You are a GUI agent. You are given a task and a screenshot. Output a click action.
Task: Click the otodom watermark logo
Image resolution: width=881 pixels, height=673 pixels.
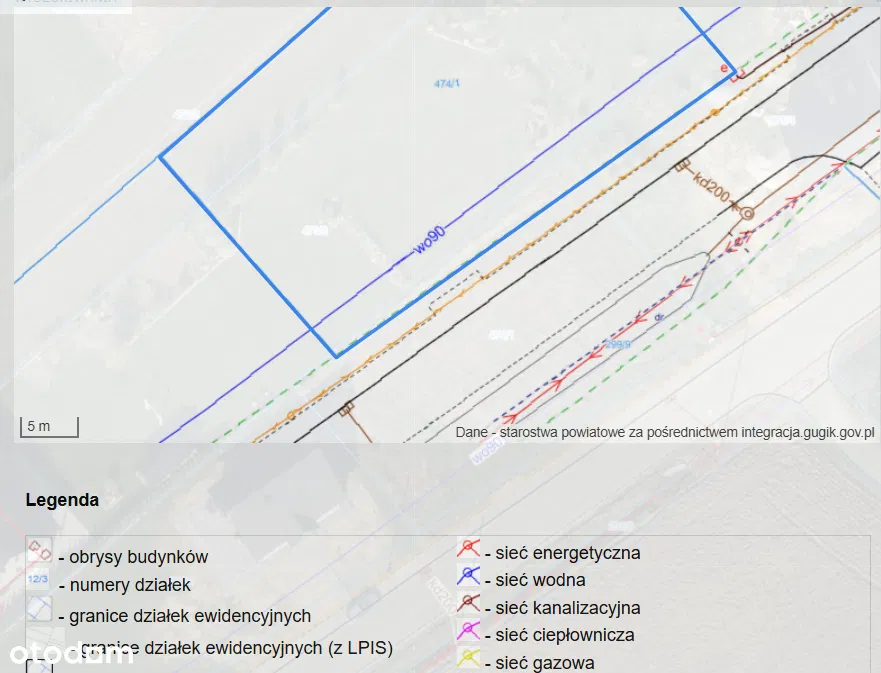tap(71, 655)
